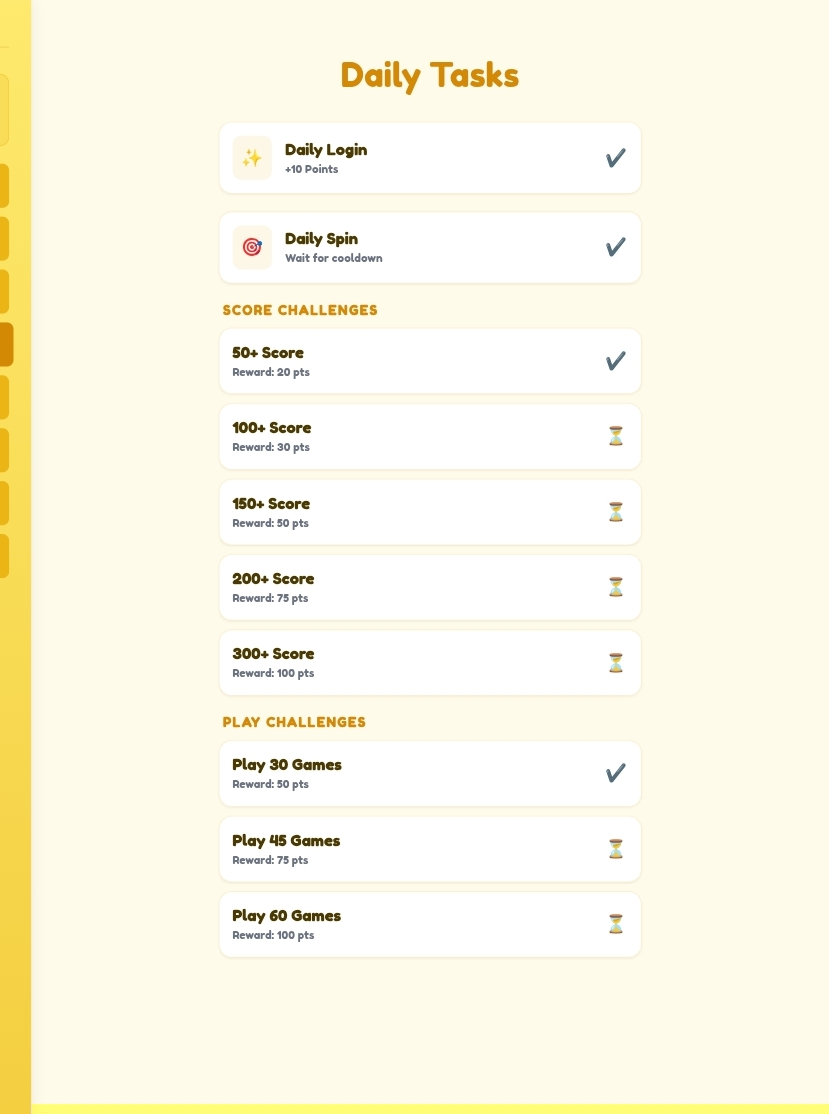Image resolution: width=829 pixels, height=1114 pixels.
Task: Click the checkmark on Daily Spin task
Action: coord(616,247)
